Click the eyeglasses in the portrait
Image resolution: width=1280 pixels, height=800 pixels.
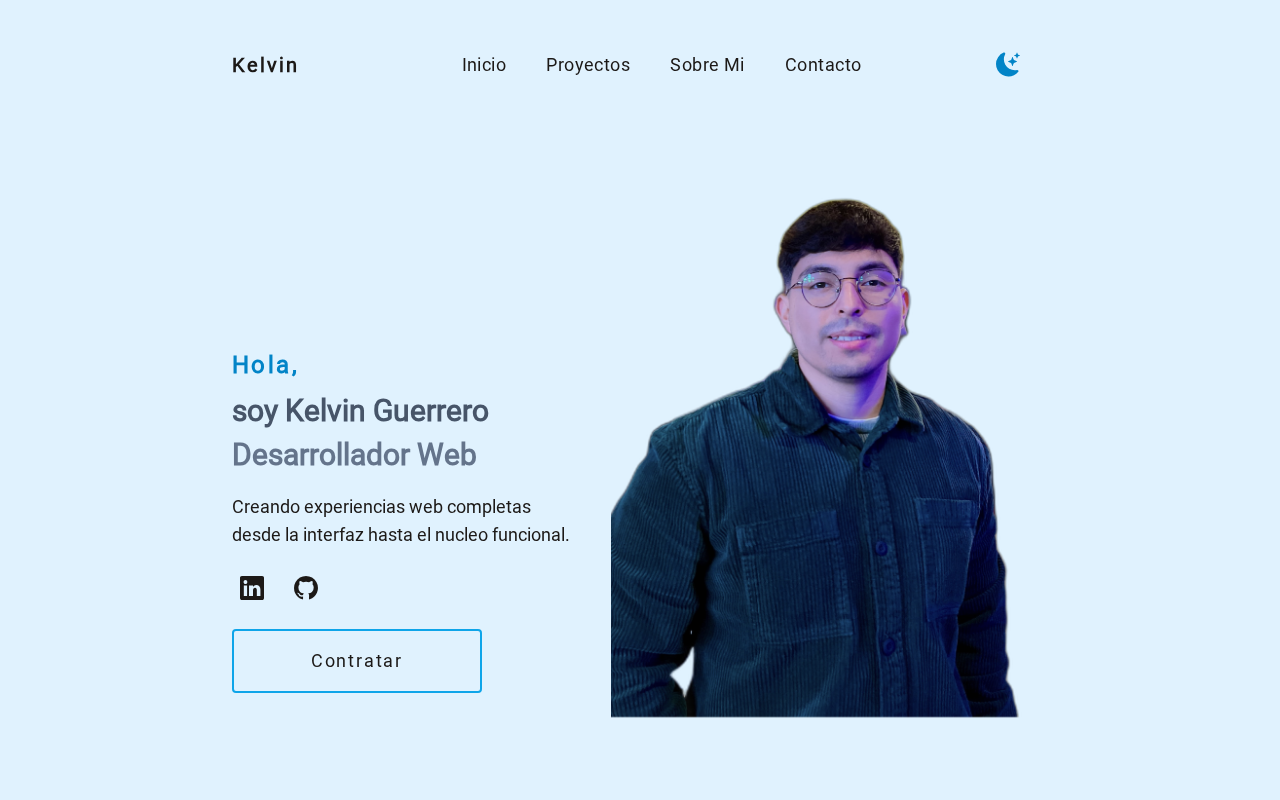tap(843, 288)
